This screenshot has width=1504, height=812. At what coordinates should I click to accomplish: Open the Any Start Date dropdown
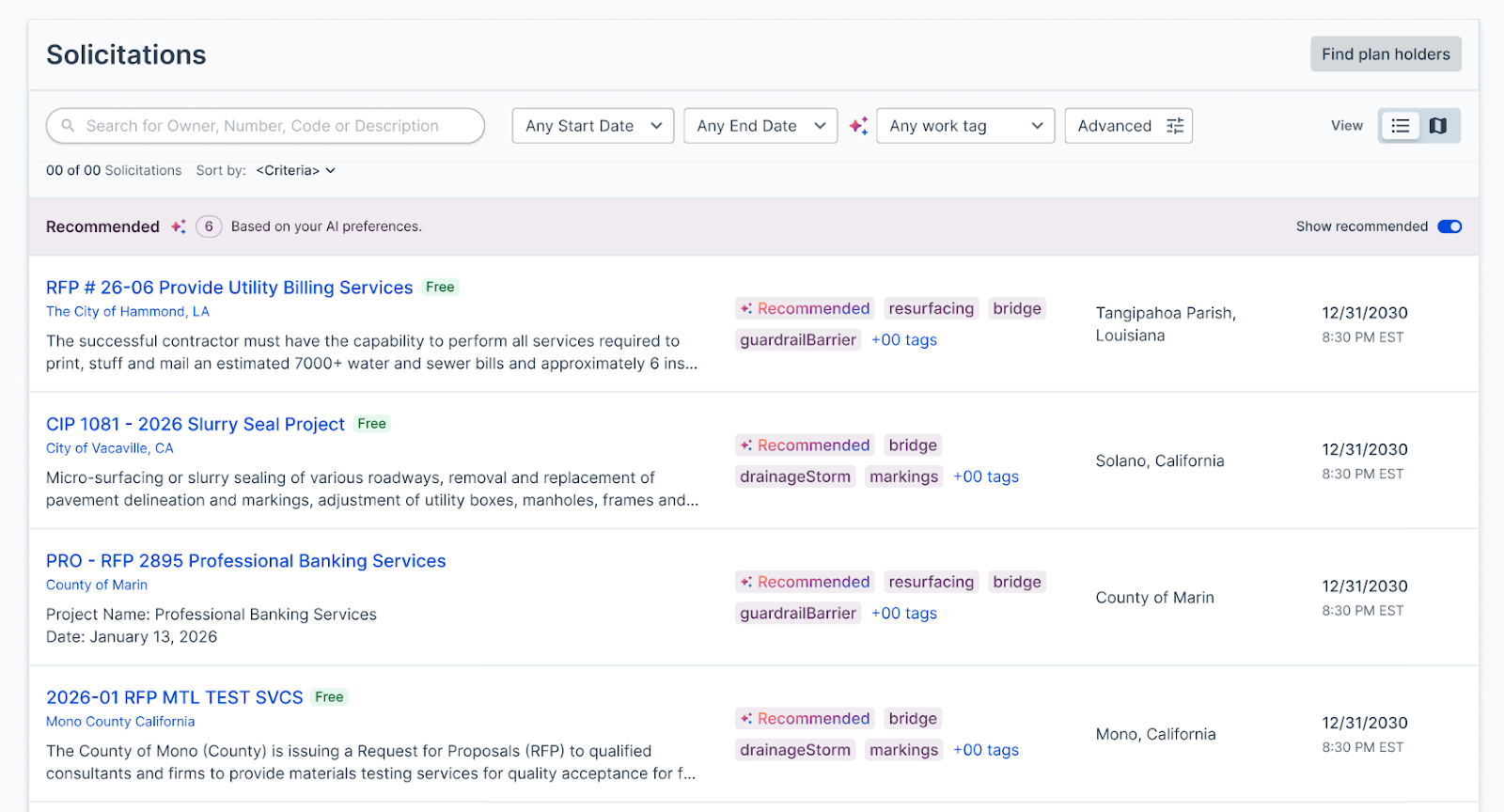[x=593, y=126]
